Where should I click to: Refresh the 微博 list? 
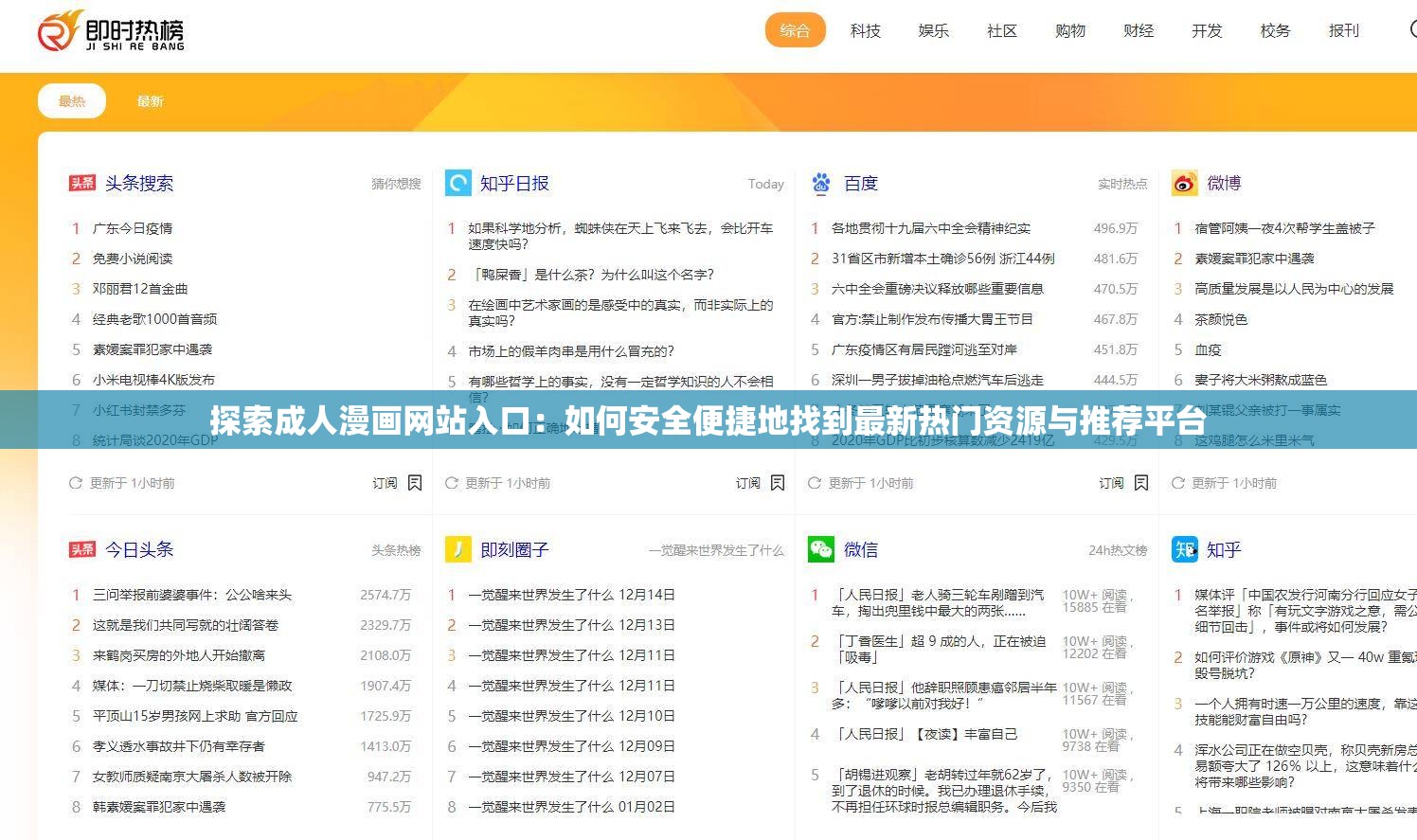click(x=1177, y=482)
